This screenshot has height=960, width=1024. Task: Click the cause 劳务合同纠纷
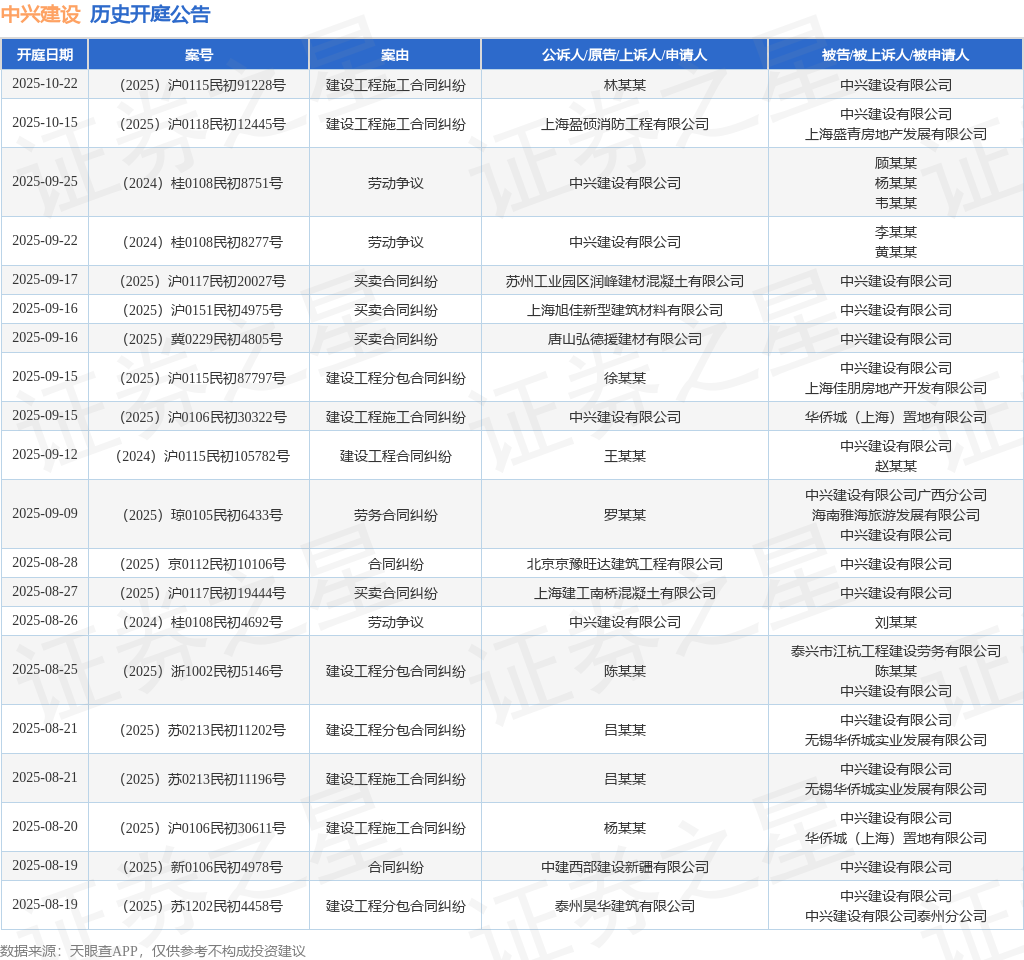(x=395, y=515)
